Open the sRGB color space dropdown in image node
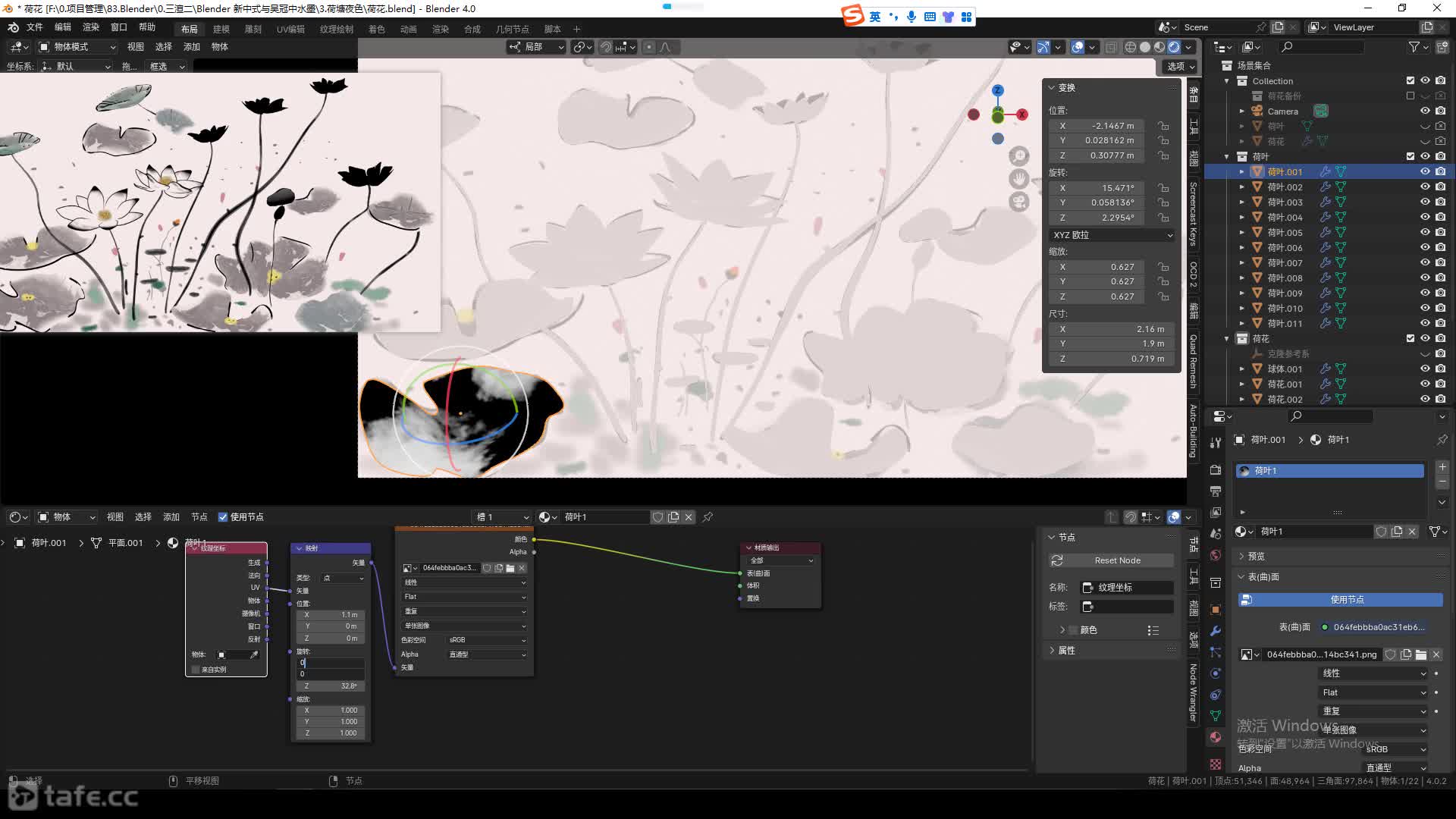The height and width of the screenshot is (819, 1456). click(x=487, y=640)
